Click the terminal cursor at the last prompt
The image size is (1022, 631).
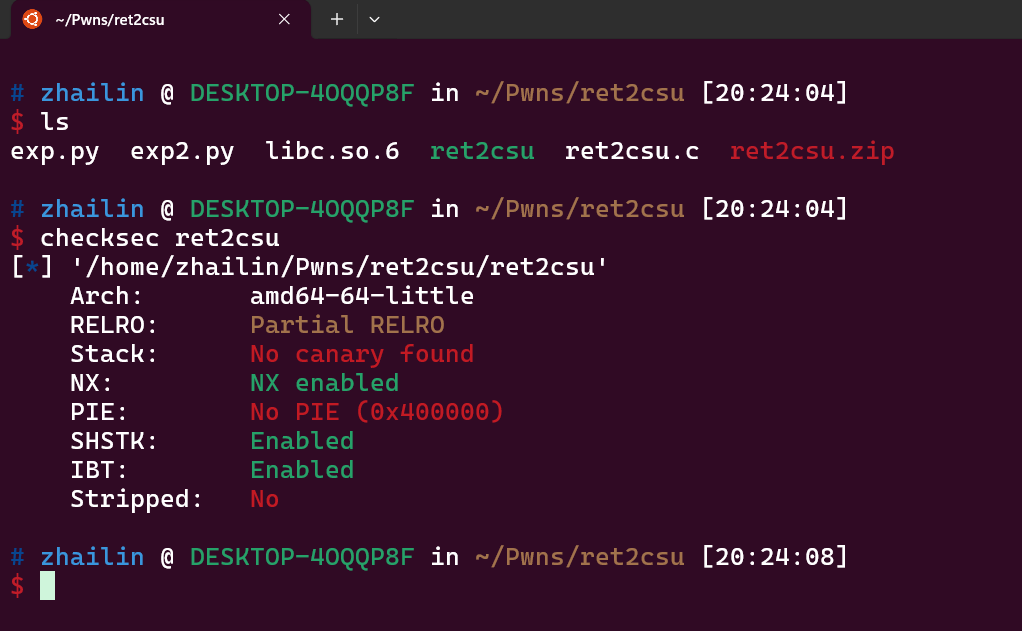pyautogui.click(x=47, y=586)
